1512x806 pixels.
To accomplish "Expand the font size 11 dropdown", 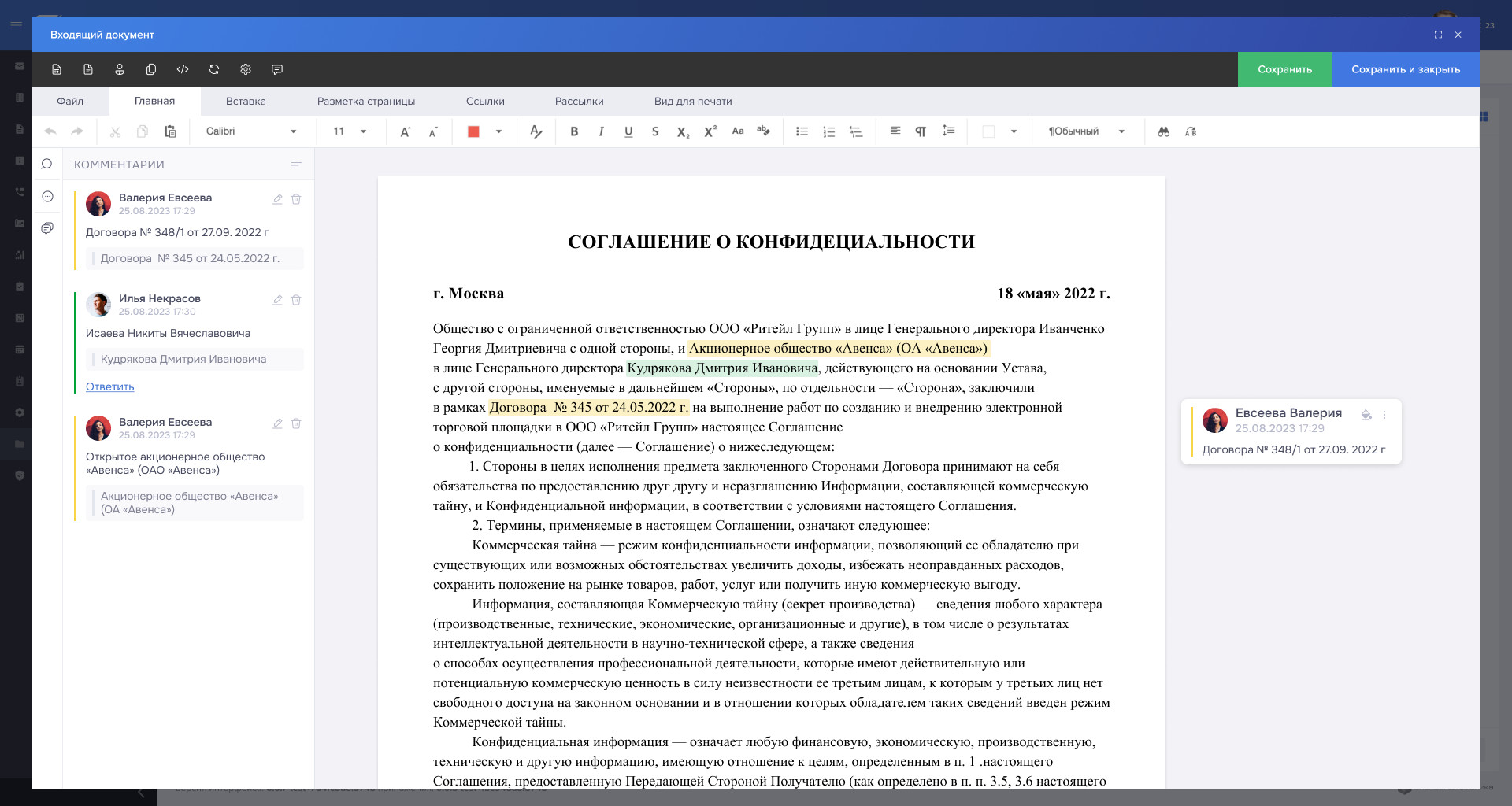I will coord(363,131).
